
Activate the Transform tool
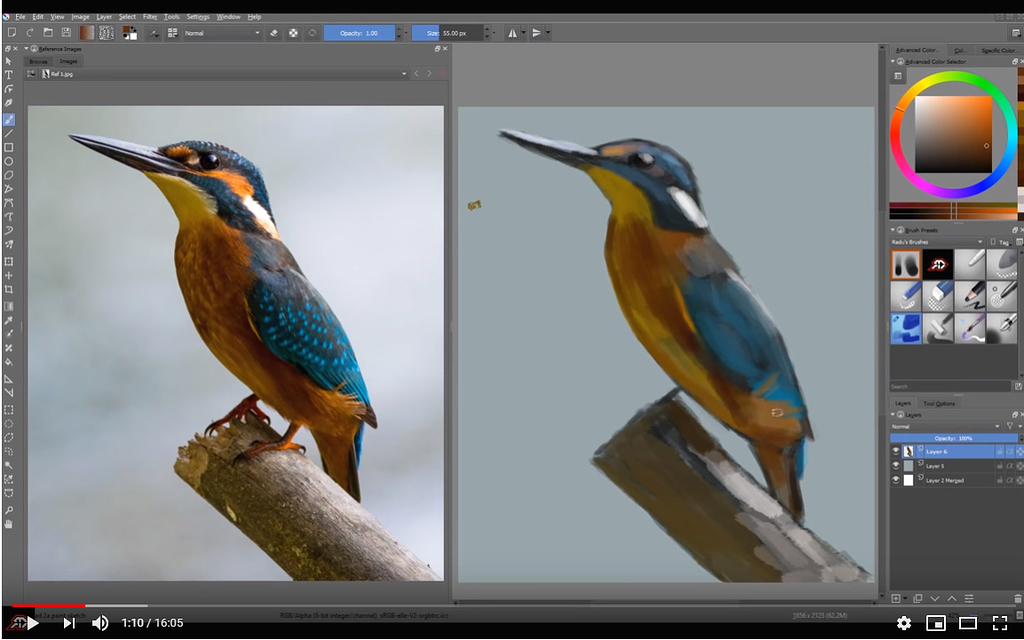pyautogui.click(x=9, y=262)
